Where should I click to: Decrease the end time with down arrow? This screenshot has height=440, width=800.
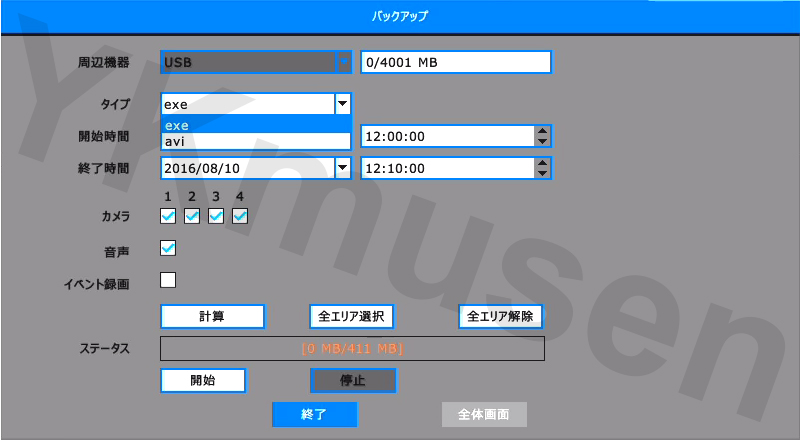click(x=542, y=174)
